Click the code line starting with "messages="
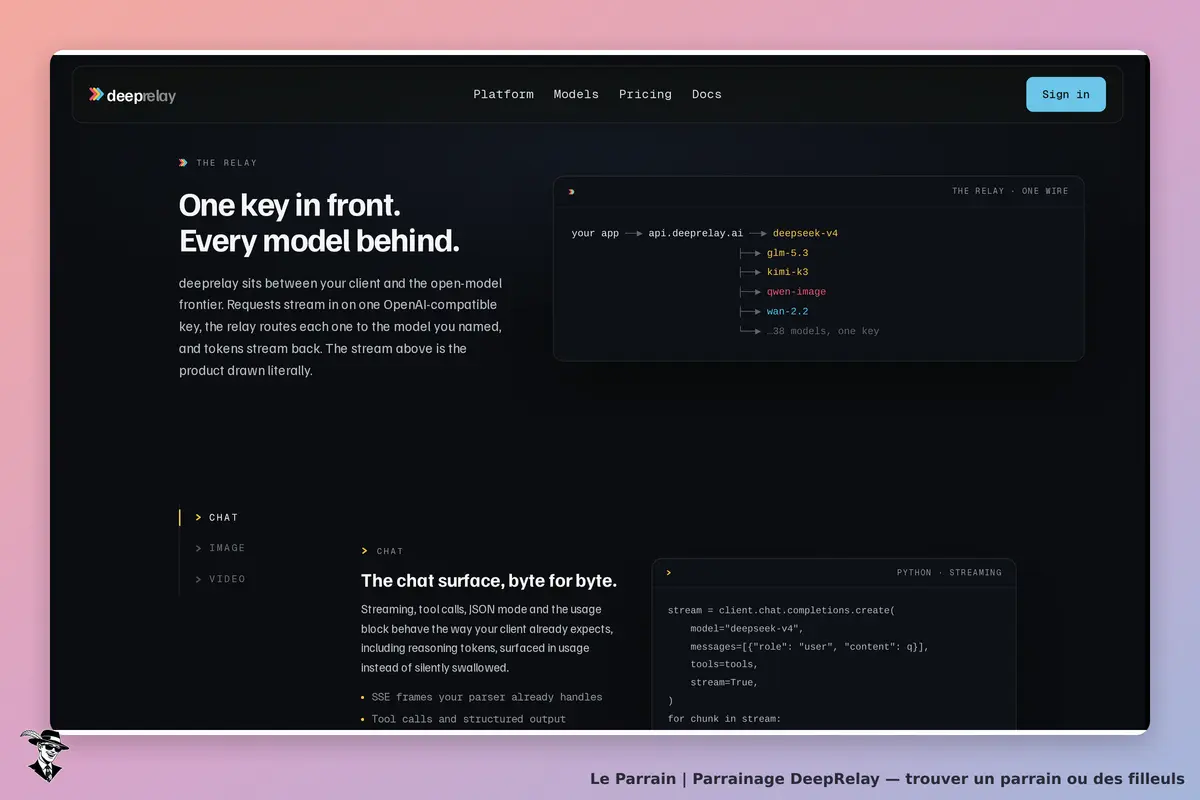1200x800 pixels. click(809, 646)
